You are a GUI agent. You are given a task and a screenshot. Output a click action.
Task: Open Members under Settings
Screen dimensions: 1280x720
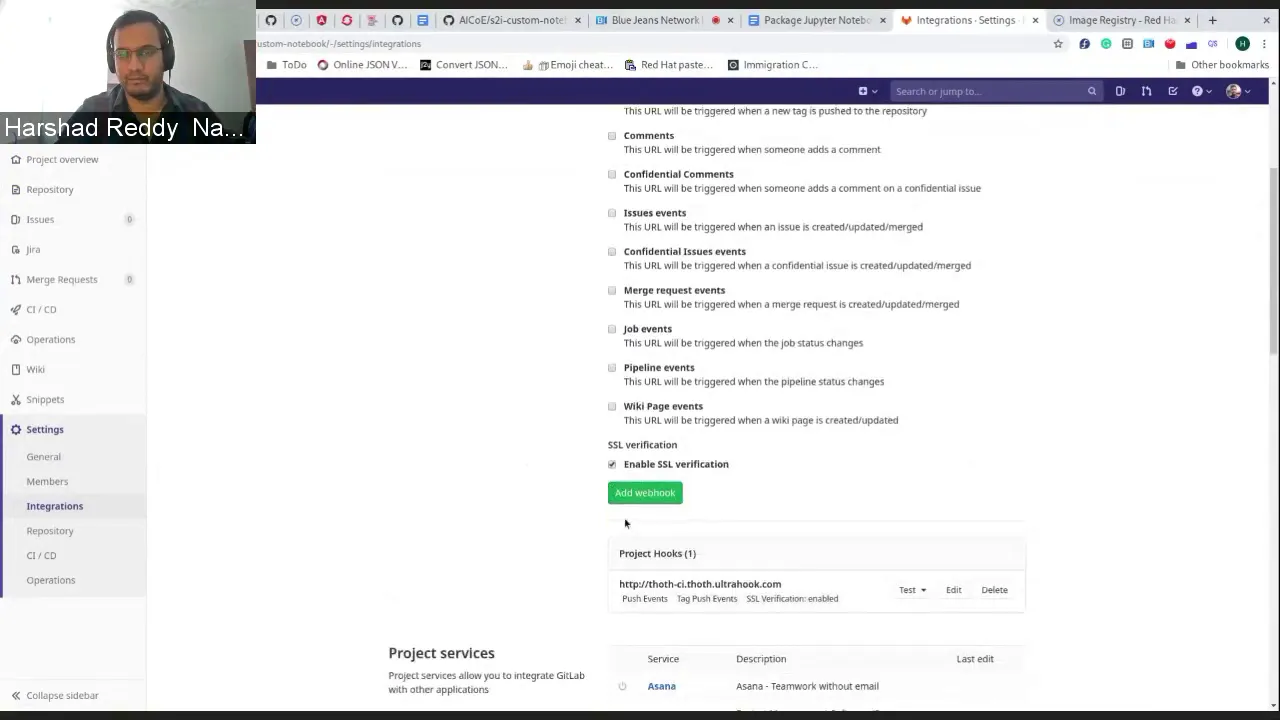coord(47,481)
